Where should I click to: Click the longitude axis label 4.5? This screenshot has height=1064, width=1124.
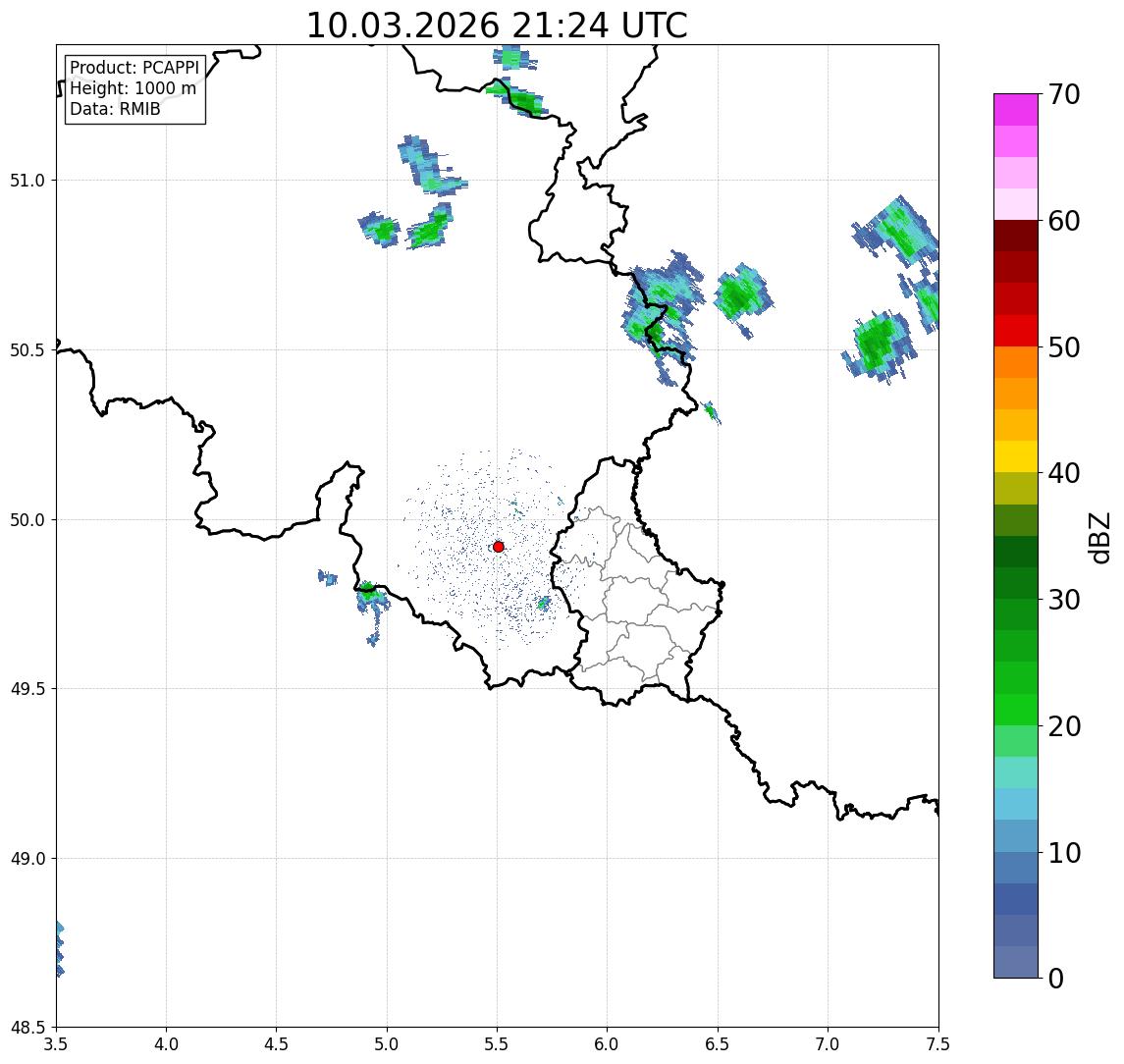(277, 1044)
